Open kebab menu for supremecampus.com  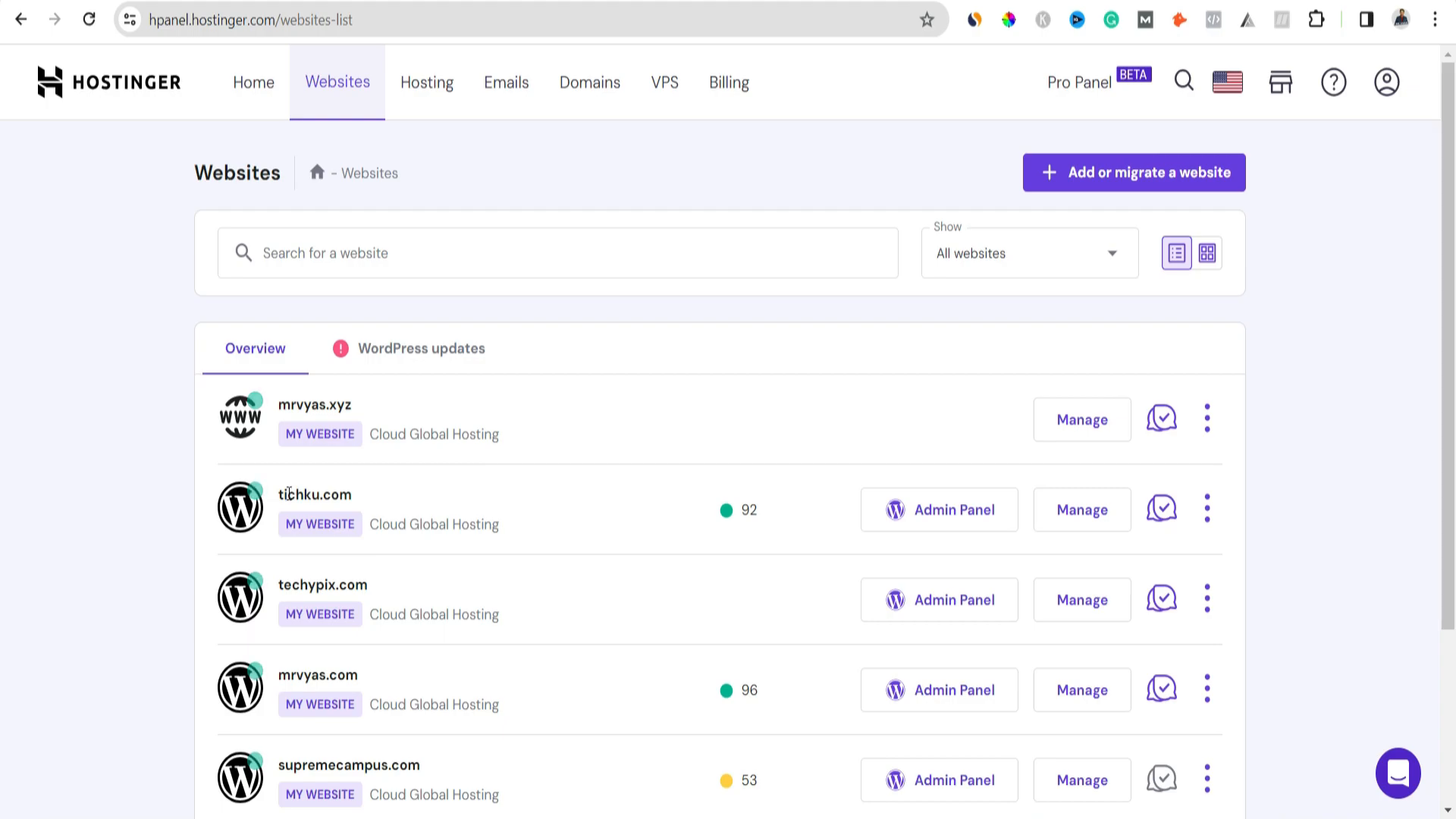click(x=1207, y=780)
